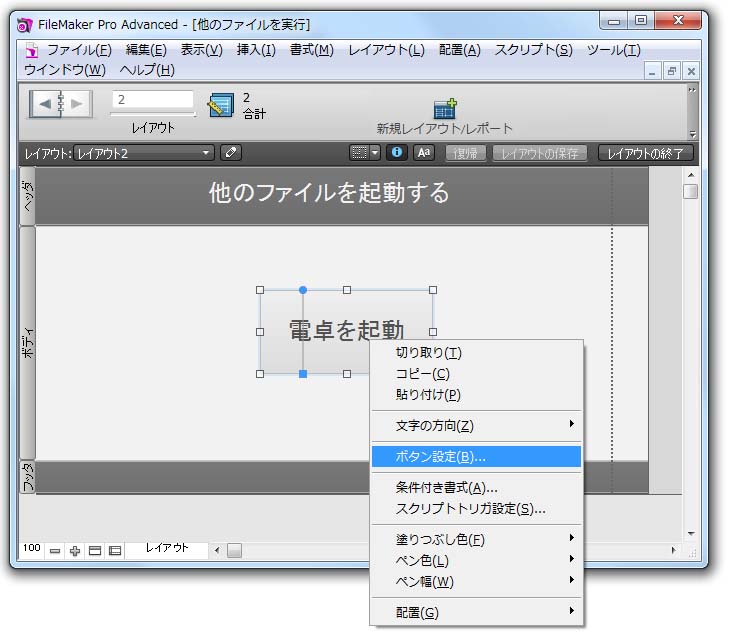Open the 書式(M) menu
The width and height of the screenshot is (729, 635).
[x=311, y=50]
